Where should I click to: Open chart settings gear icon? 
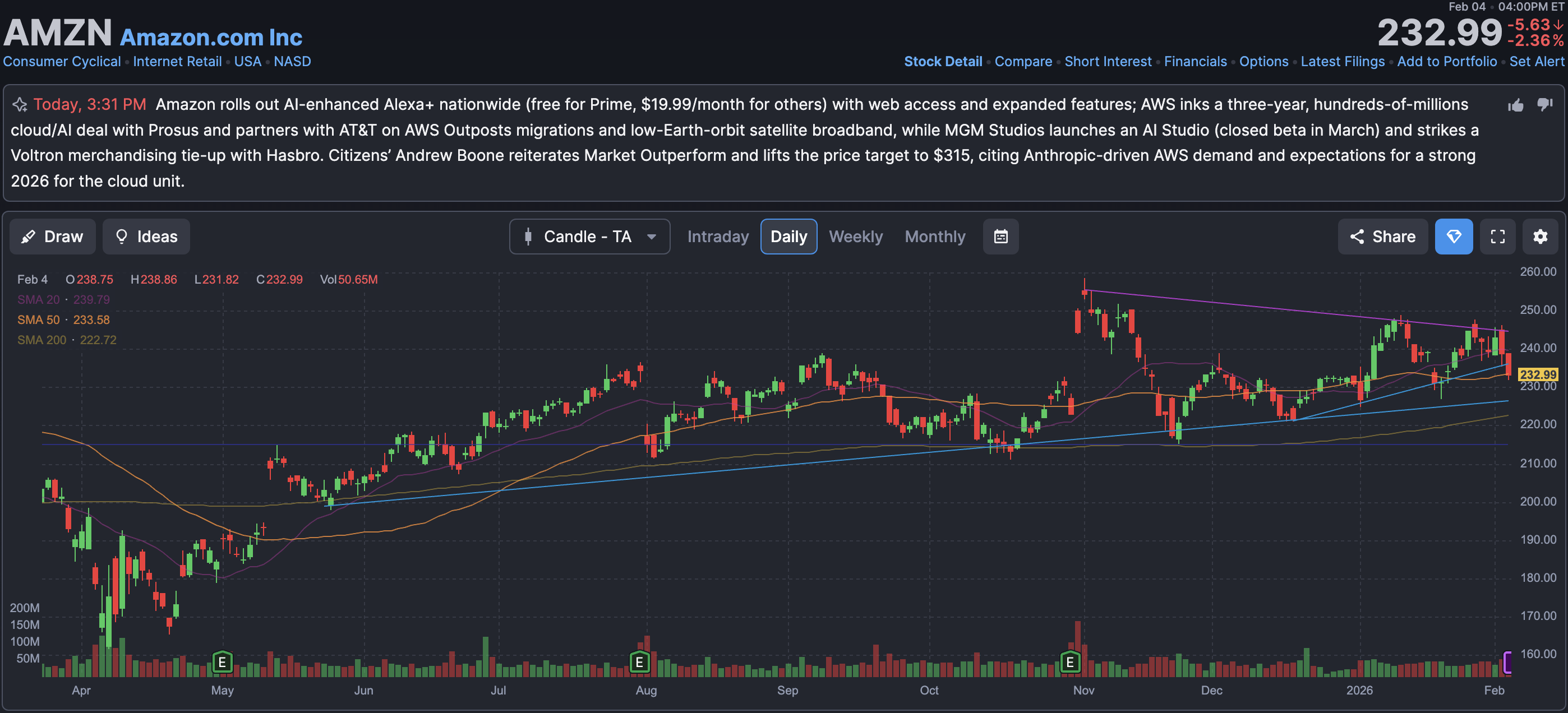(x=1540, y=237)
